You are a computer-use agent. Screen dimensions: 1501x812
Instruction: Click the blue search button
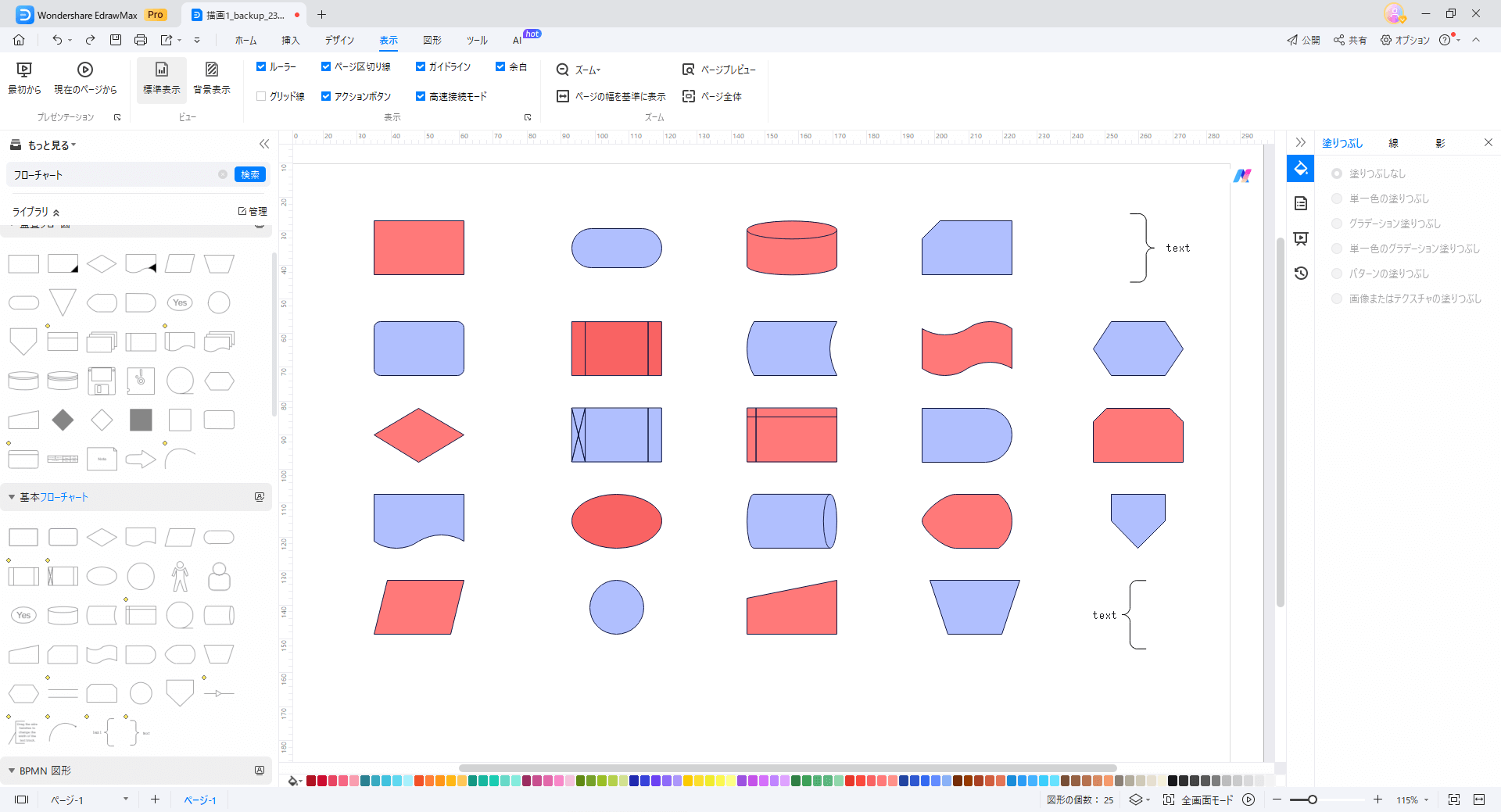(x=250, y=174)
